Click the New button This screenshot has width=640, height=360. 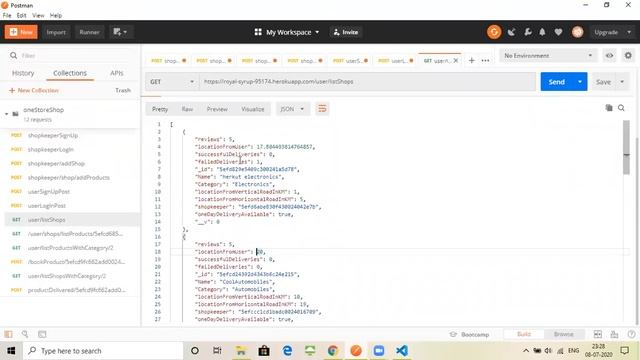(x=21, y=32)
